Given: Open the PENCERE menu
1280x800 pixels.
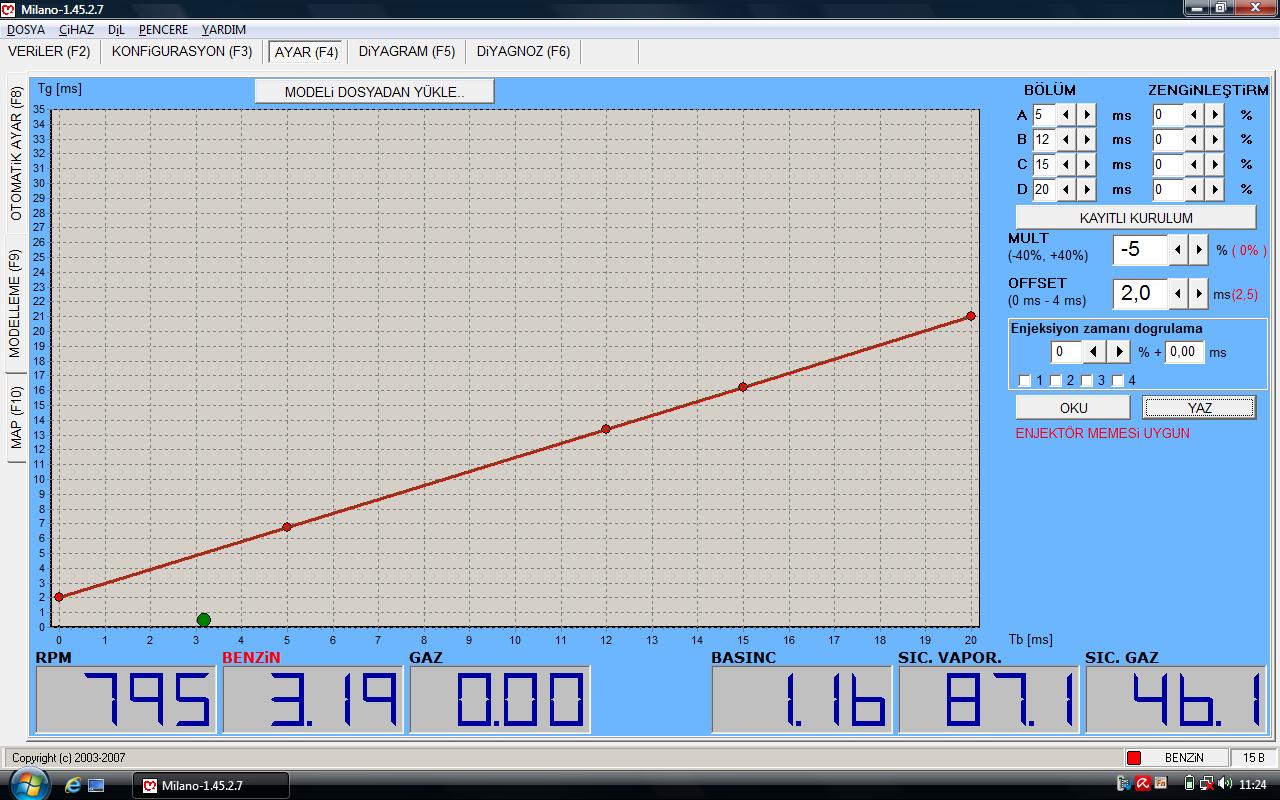Looking at the screenshot, I should pos(163,30).
